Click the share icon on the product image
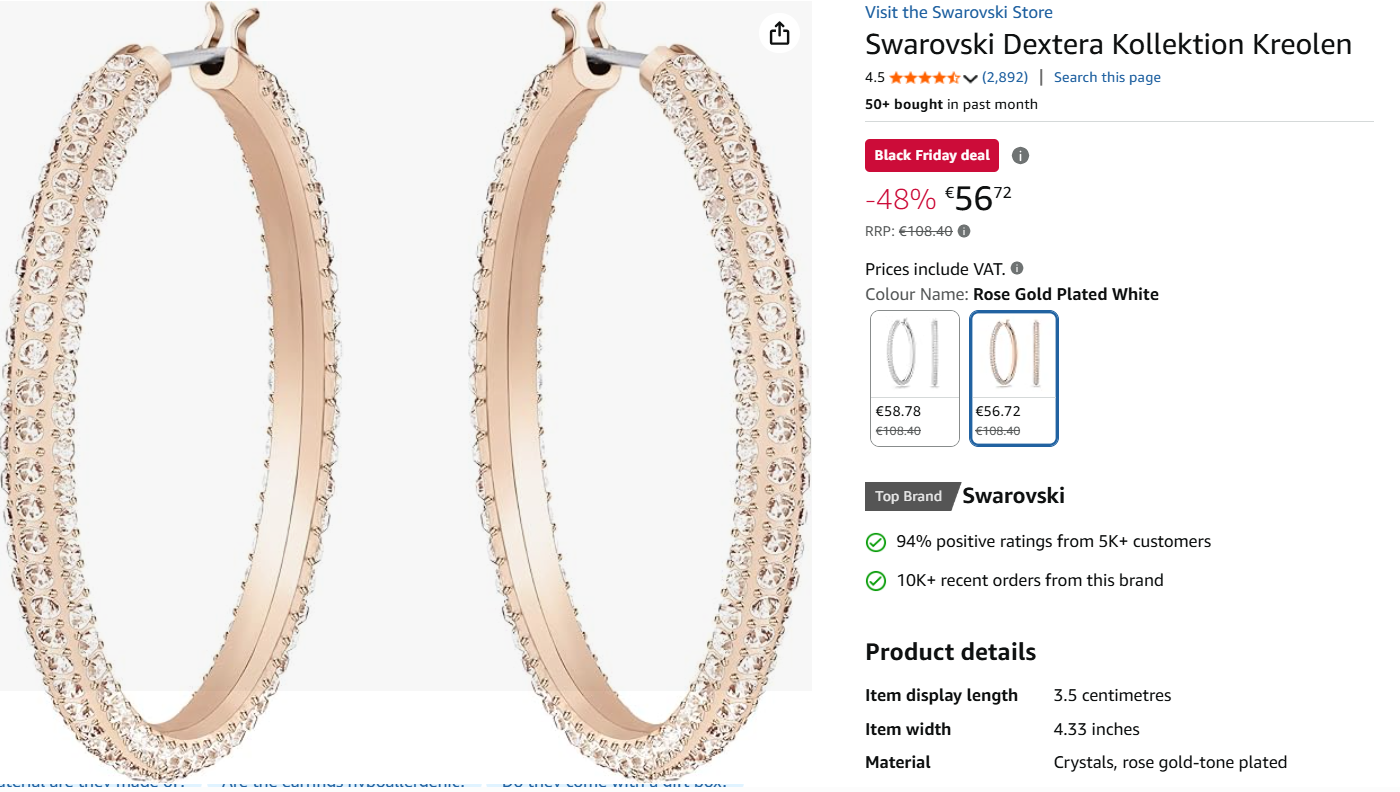1400x792 pixels. coord(780,33)
